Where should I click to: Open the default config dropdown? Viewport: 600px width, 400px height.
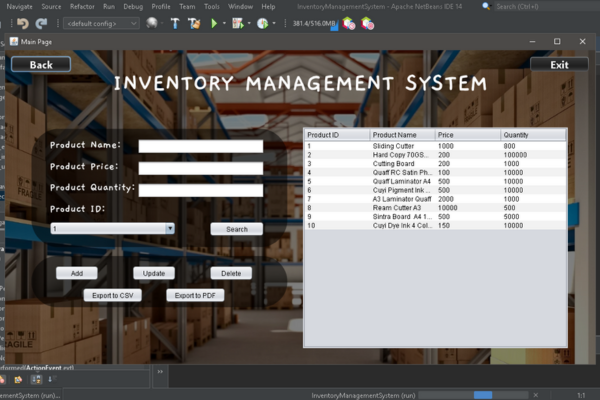click(x=100, y=23)
